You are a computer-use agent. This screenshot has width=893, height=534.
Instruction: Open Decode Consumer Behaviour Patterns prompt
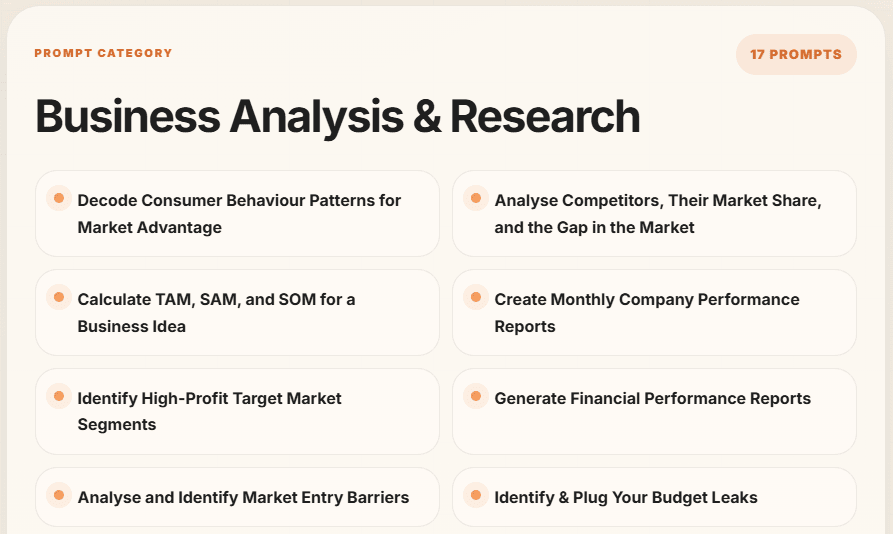pos(239,213)
